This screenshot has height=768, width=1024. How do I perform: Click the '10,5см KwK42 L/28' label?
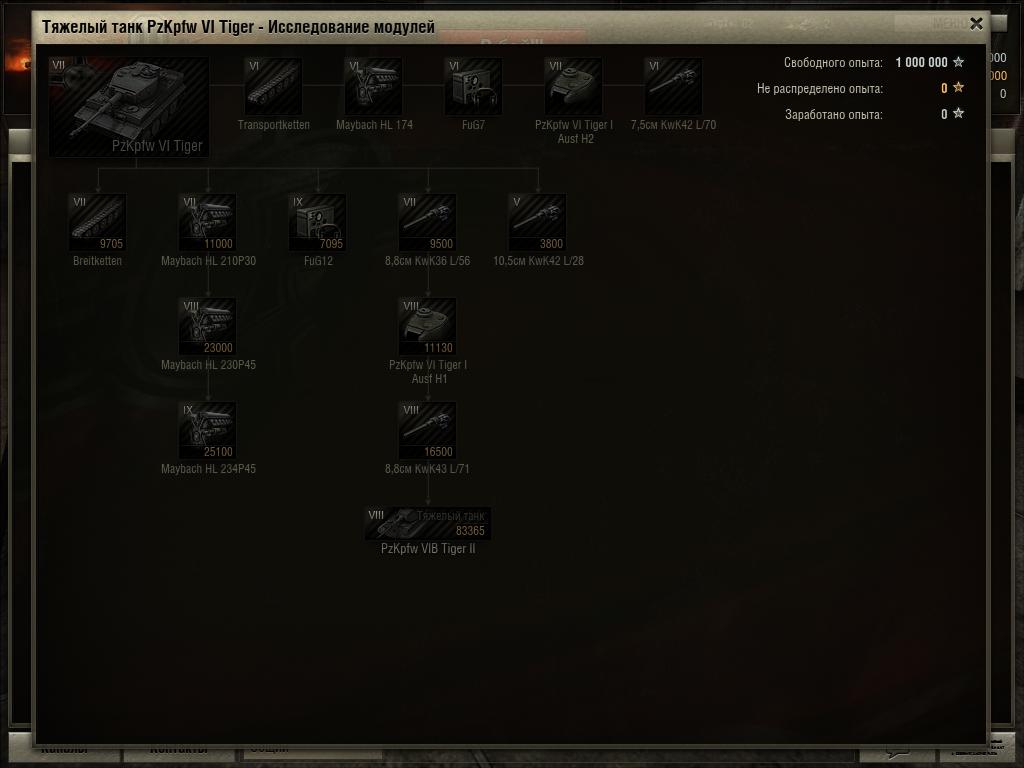pyautogui.click(x=538, y=261)
